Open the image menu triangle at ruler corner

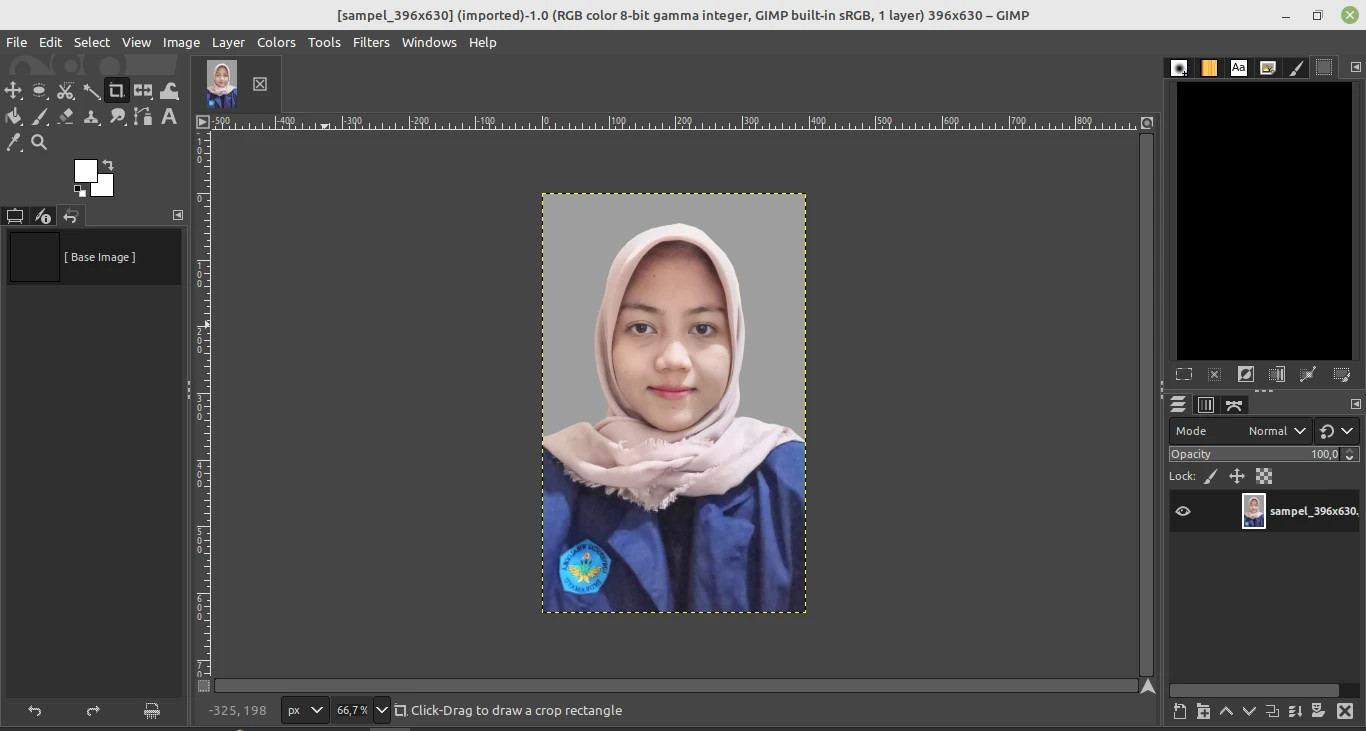coord(203,122)
